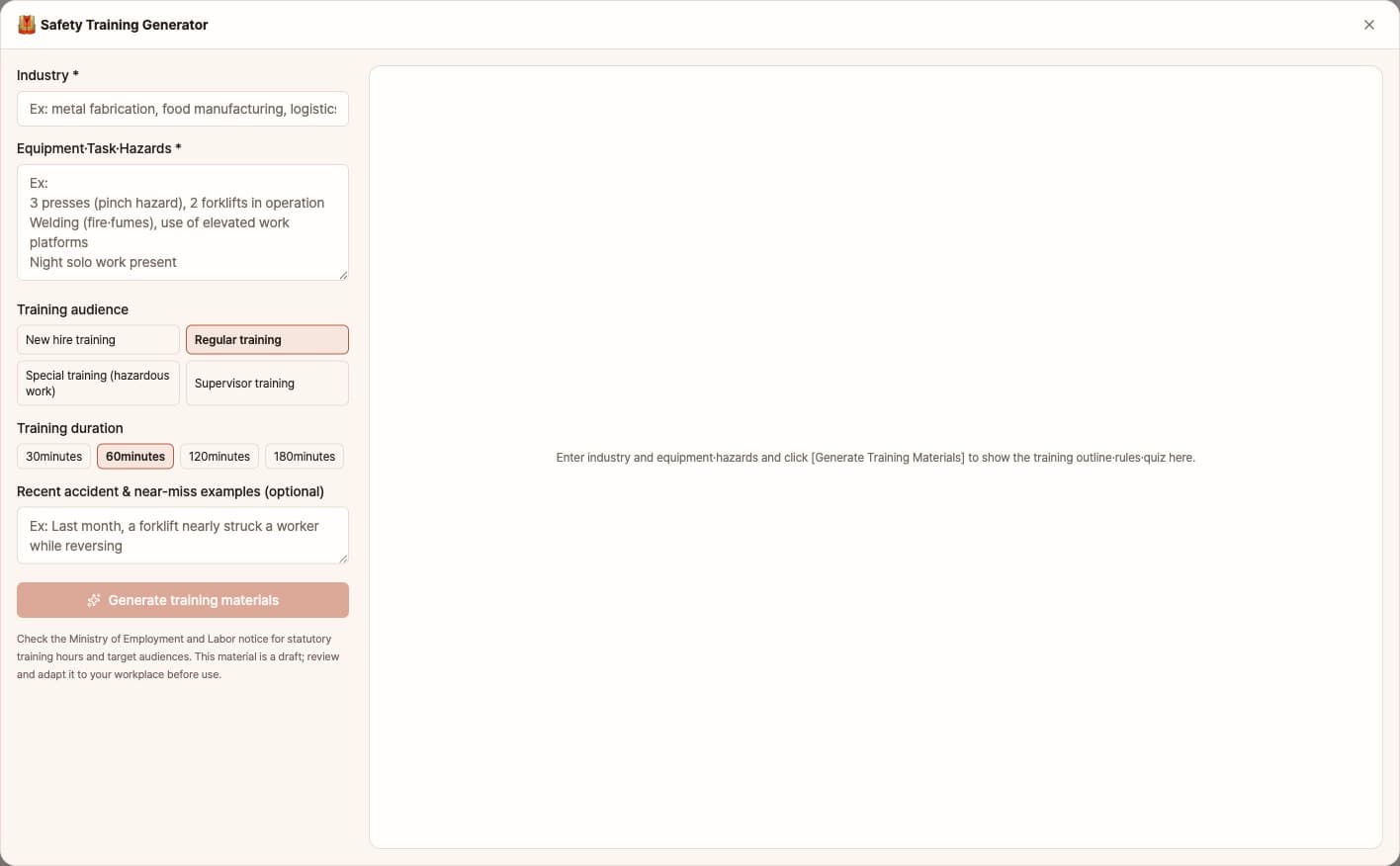This screenshot has height=866, width=1400.
Task: Select New hire training audience
Action: coord(98,340)
